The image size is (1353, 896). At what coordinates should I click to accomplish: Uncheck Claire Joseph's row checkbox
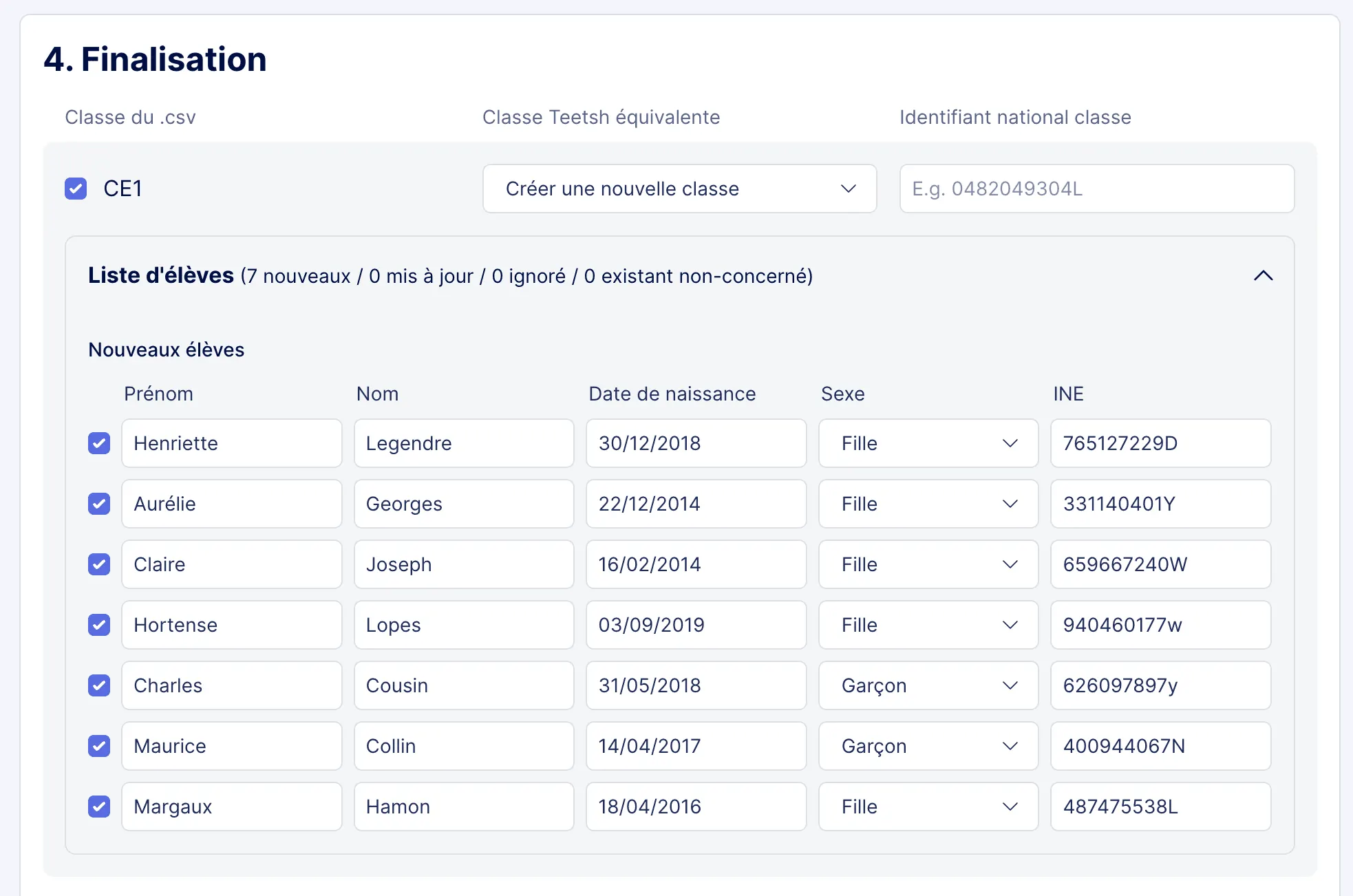pos(99,564)
